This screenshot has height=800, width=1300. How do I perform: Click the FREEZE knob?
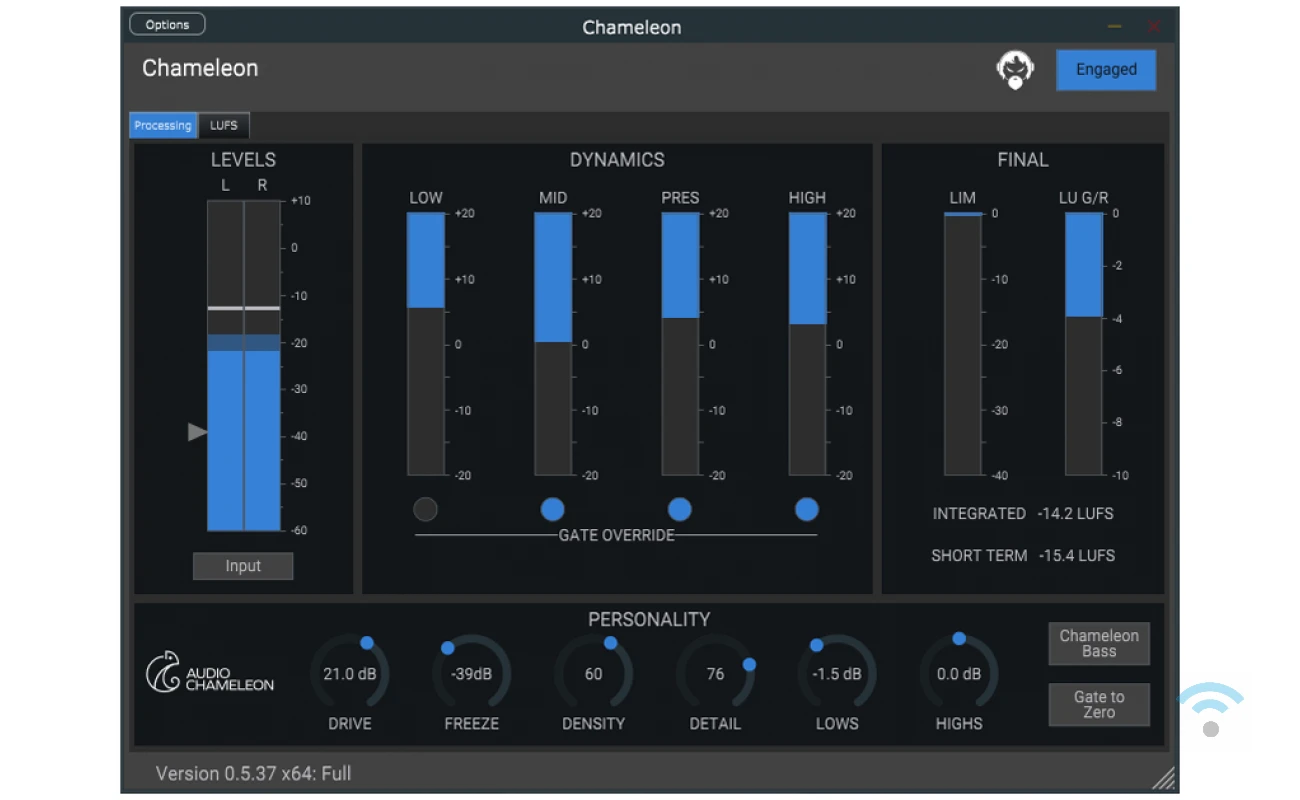click(471, 674)
